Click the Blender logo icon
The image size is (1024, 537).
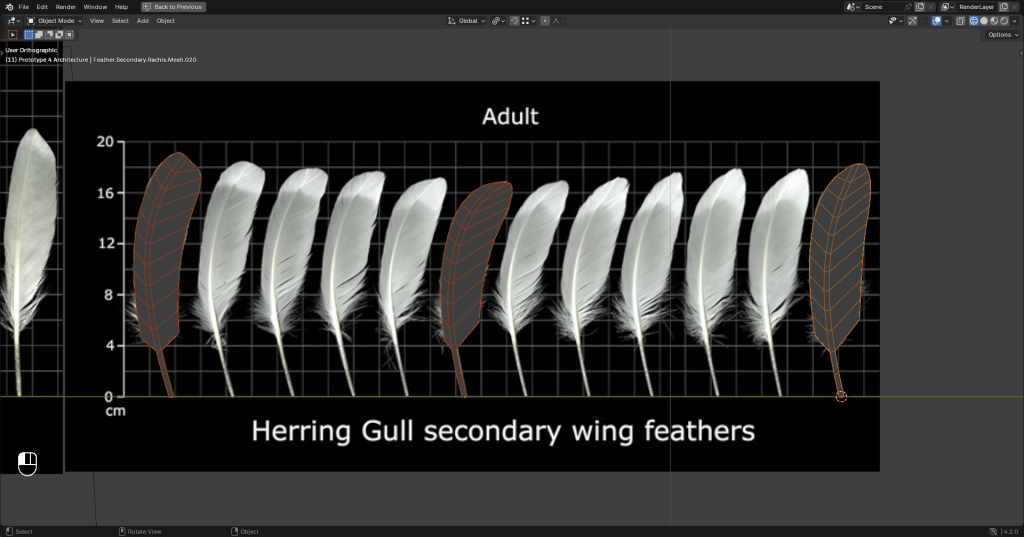coord(9,7)
